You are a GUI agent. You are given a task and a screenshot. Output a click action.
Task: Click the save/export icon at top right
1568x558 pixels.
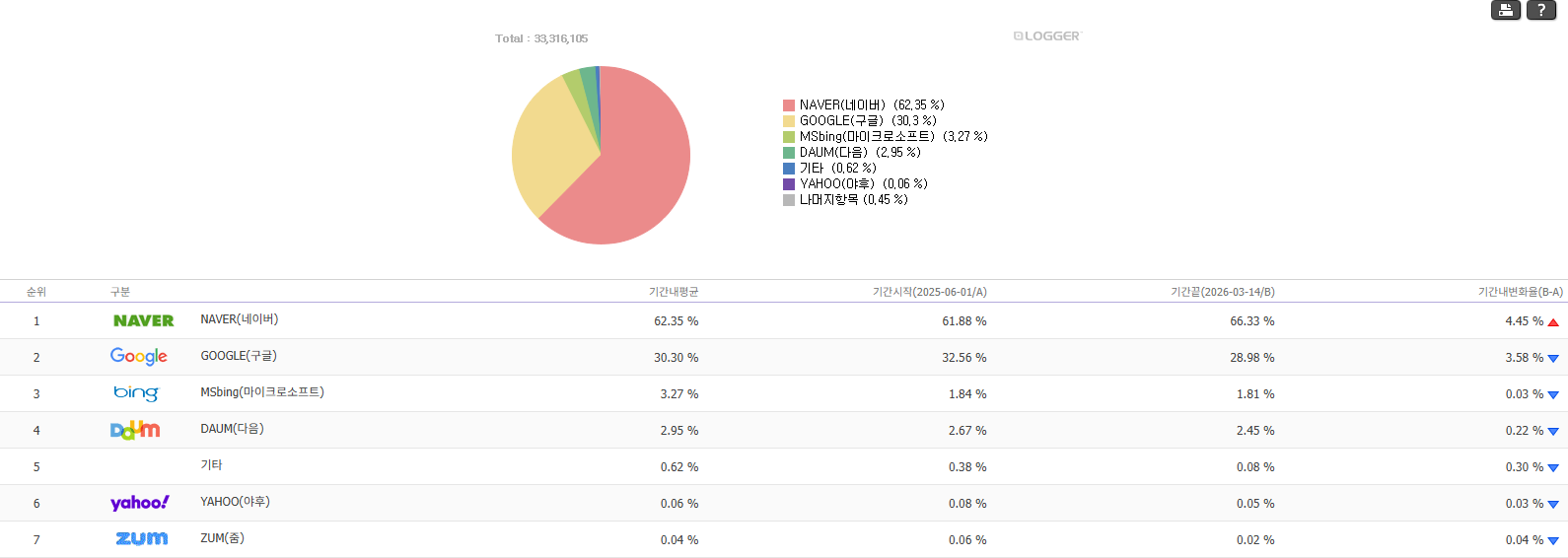point(1505,10)
